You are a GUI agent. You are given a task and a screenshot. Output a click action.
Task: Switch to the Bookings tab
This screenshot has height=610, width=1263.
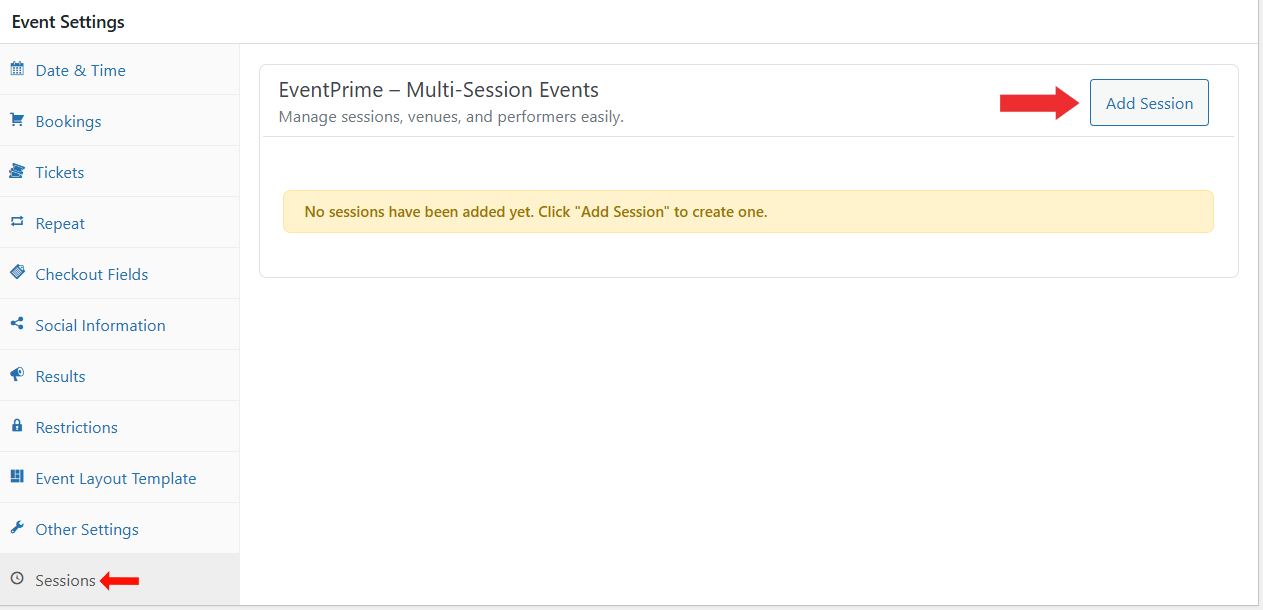pos(68,121)
